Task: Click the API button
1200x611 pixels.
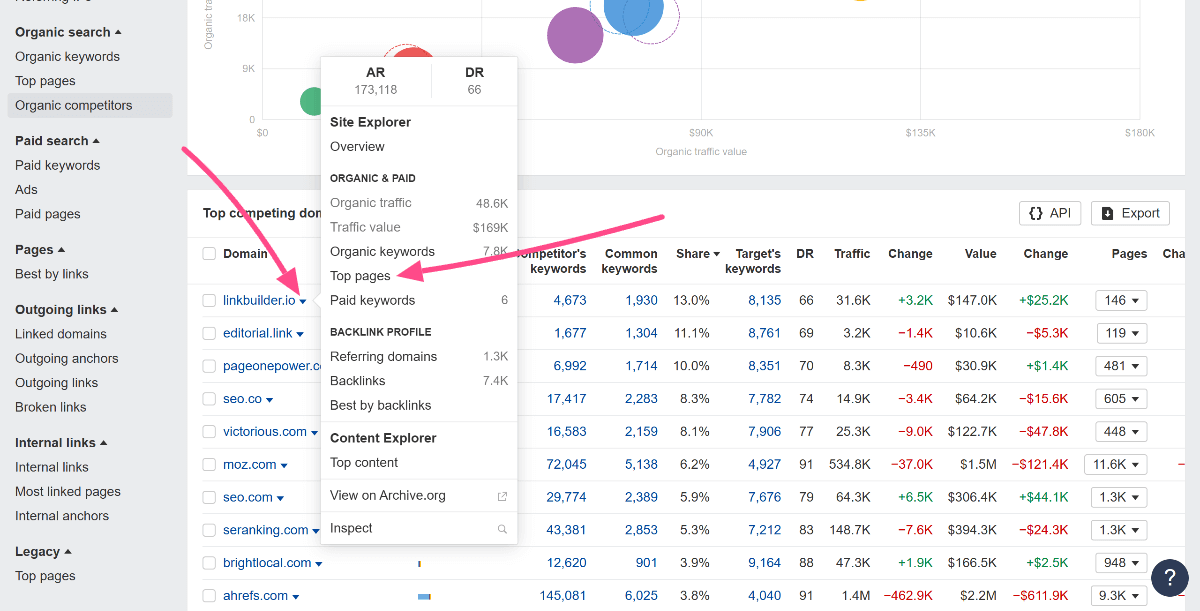Action: point(1050,213)
